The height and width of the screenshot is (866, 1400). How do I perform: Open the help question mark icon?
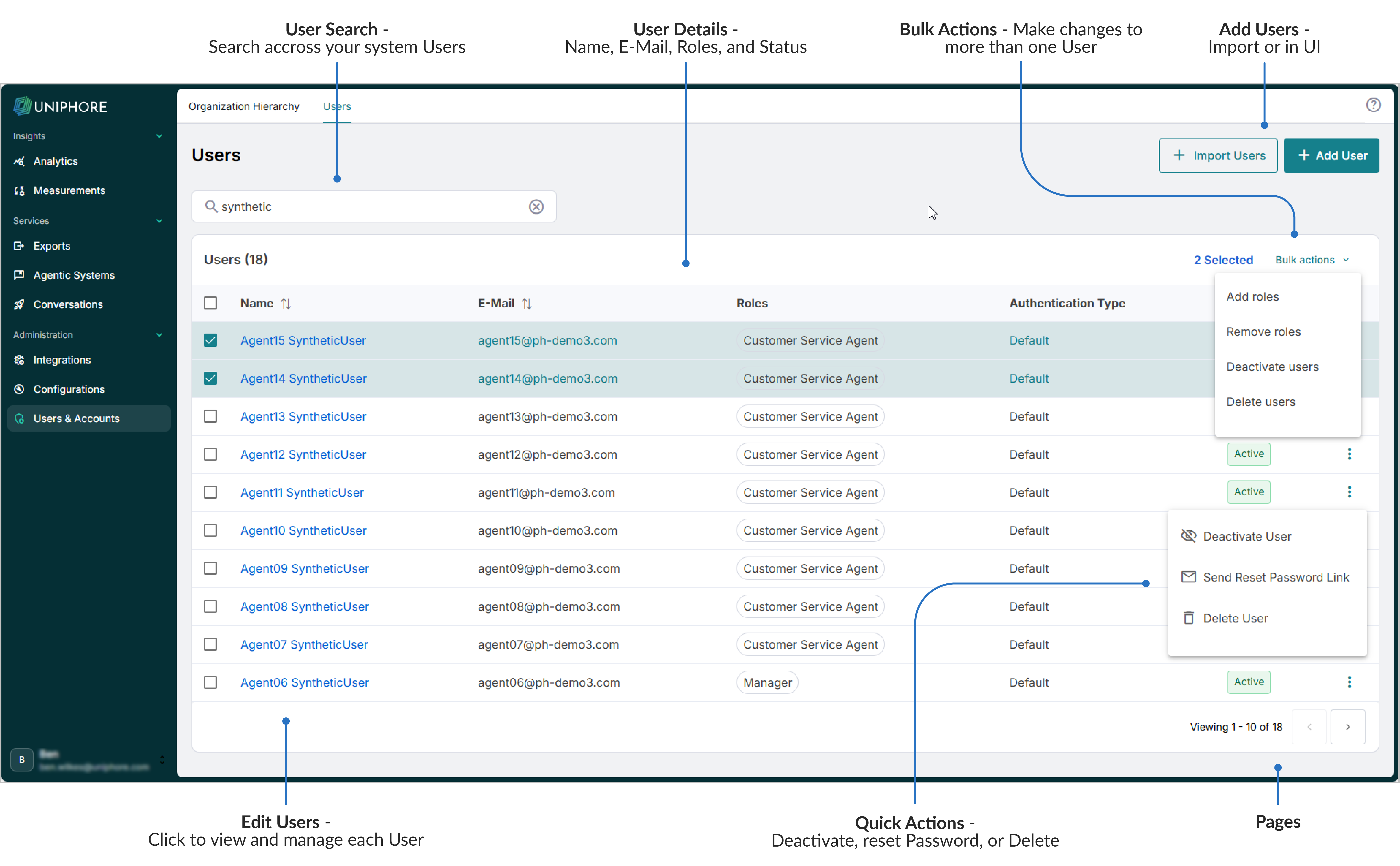pyautogui.click(x=1373, y=105)
